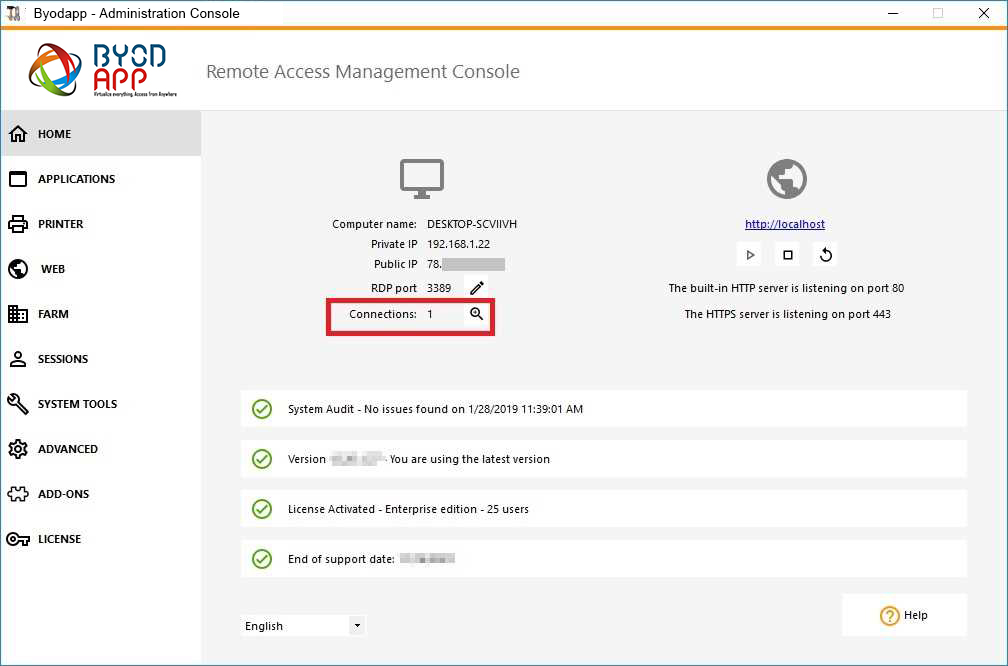Click the HTTPS server port 443 message

click(788, 314)
